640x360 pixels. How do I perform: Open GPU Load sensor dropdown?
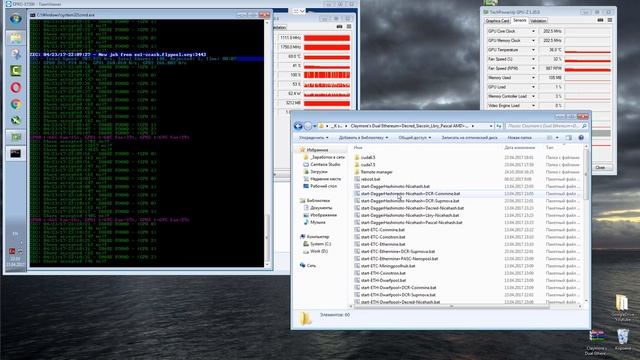point(533,87)
